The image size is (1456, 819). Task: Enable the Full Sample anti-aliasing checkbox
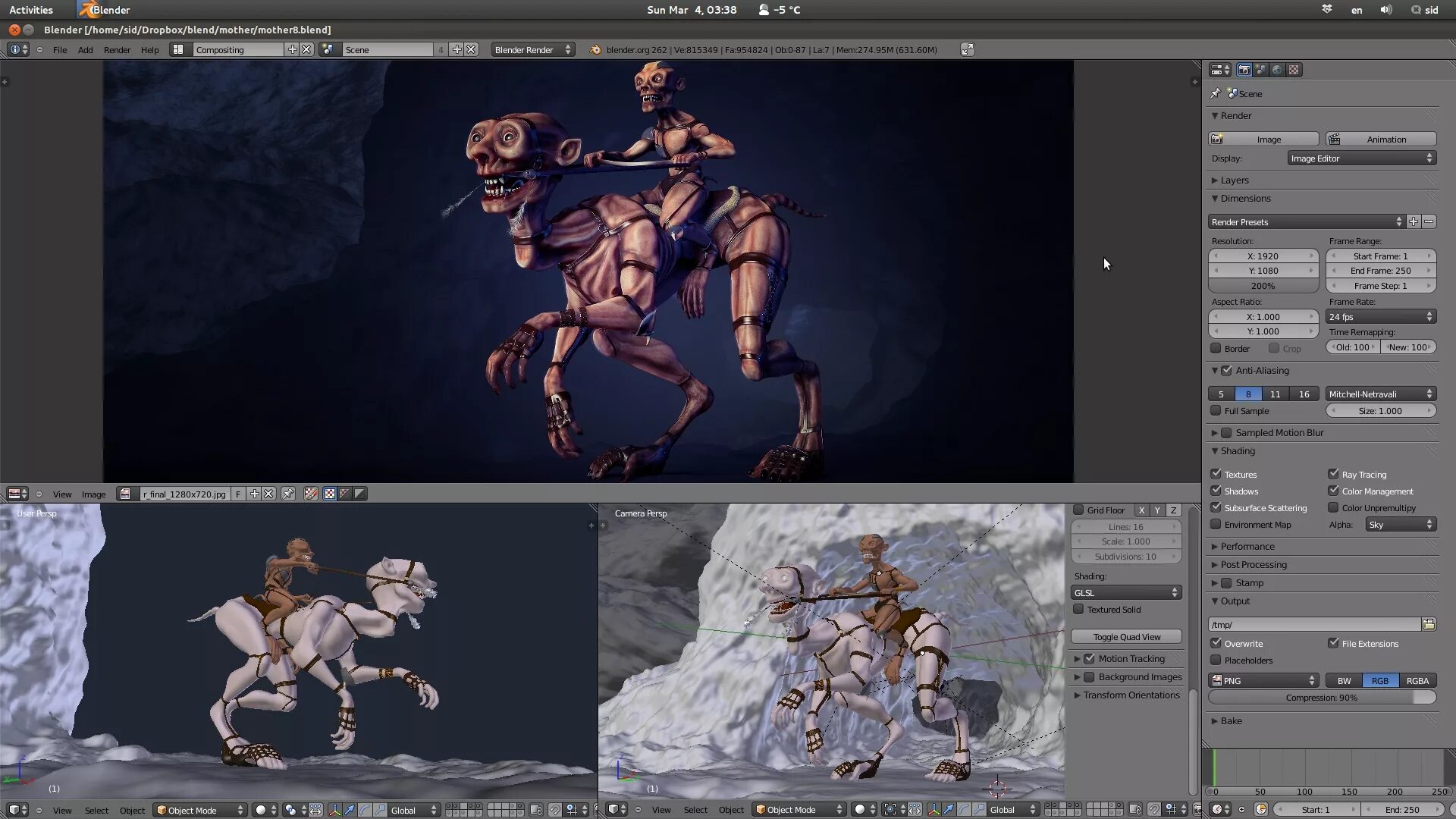click(1216, 411)
